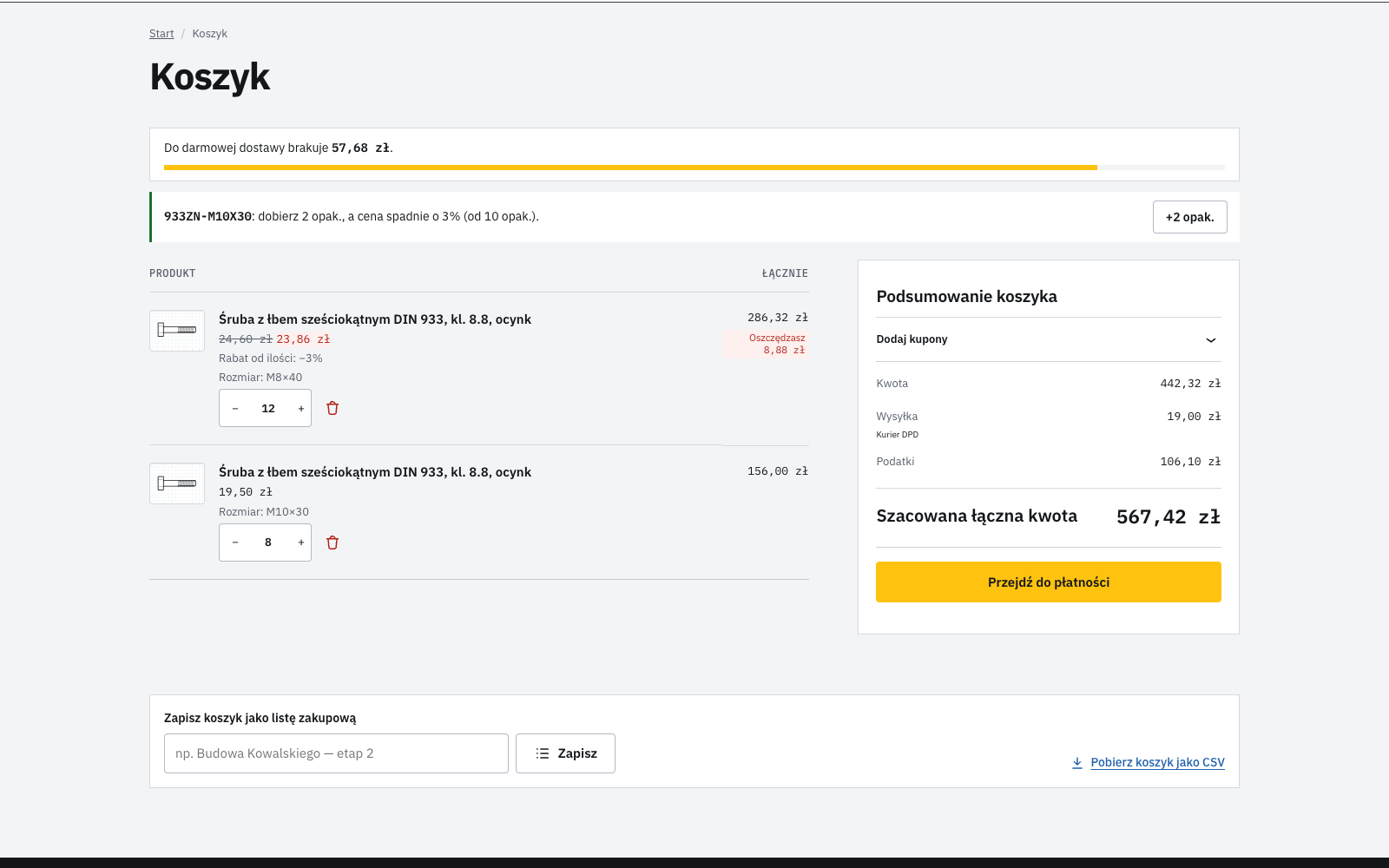Decrease quantity of M10×30 screw
1389x868 pixels.
[235, 542]
